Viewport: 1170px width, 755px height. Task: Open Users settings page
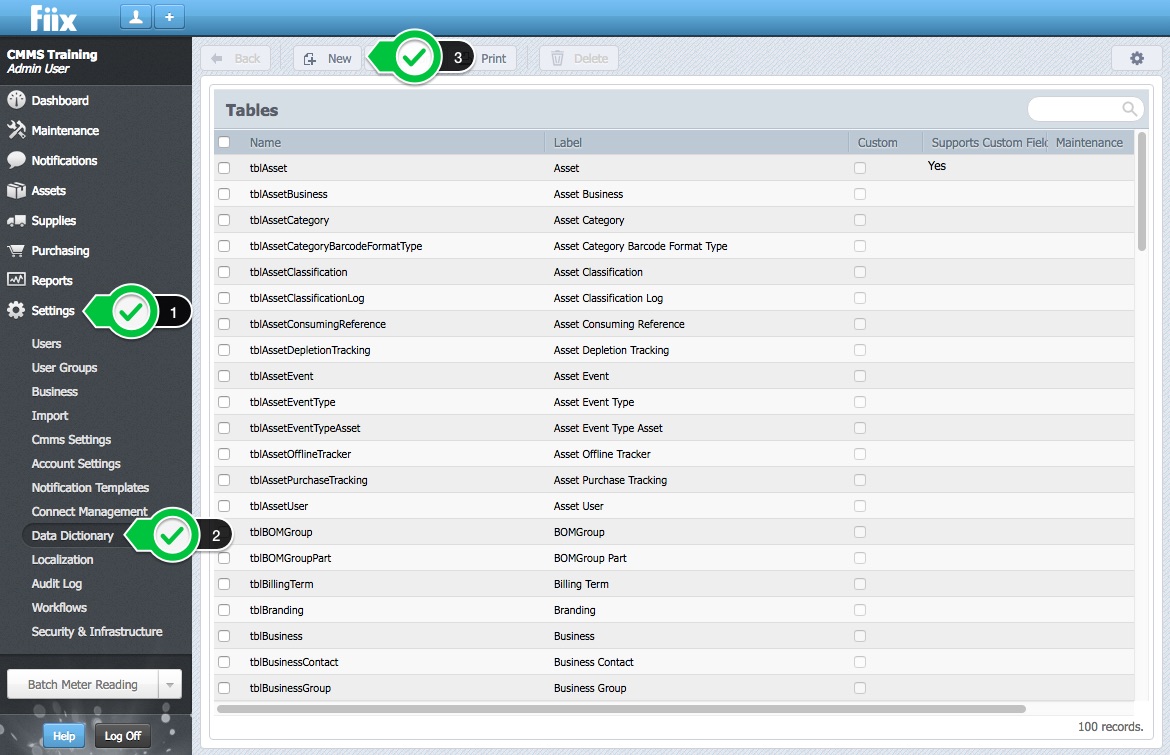46,343
